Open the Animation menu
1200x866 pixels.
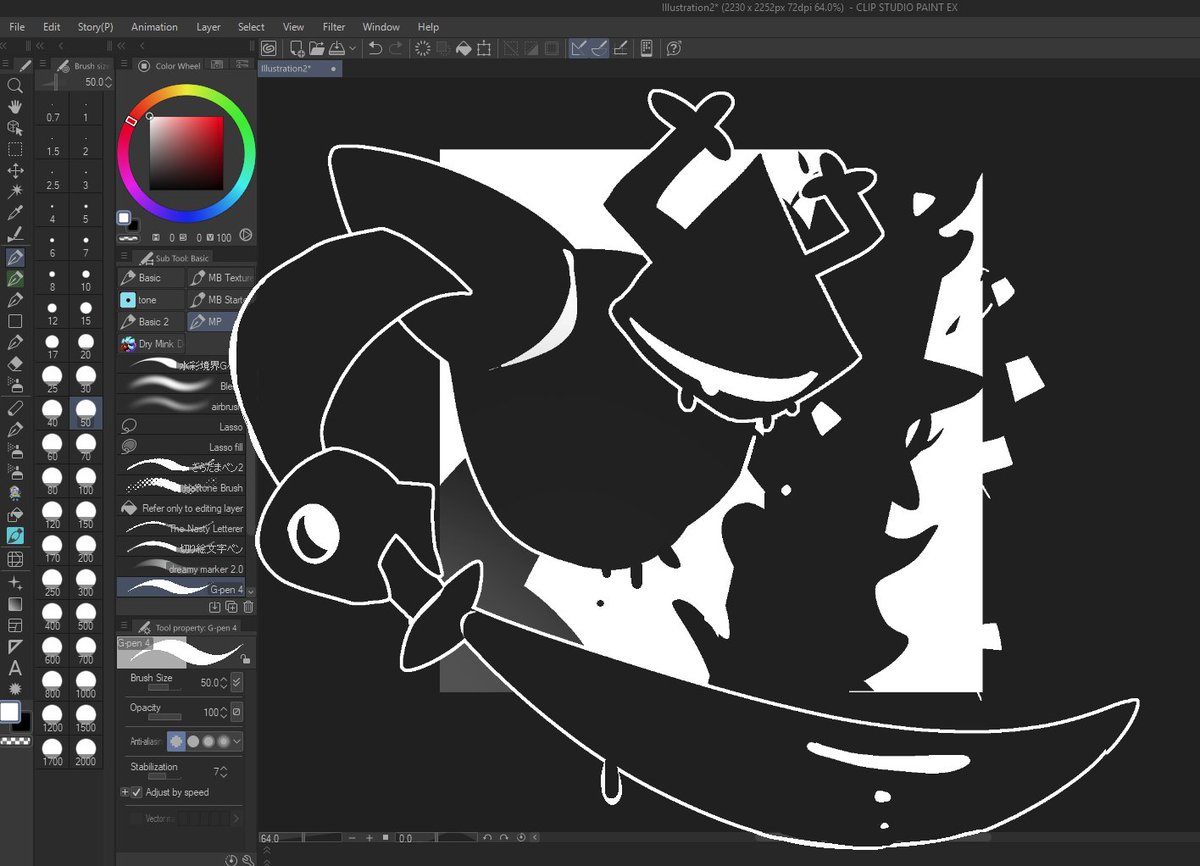click(154, 27)
